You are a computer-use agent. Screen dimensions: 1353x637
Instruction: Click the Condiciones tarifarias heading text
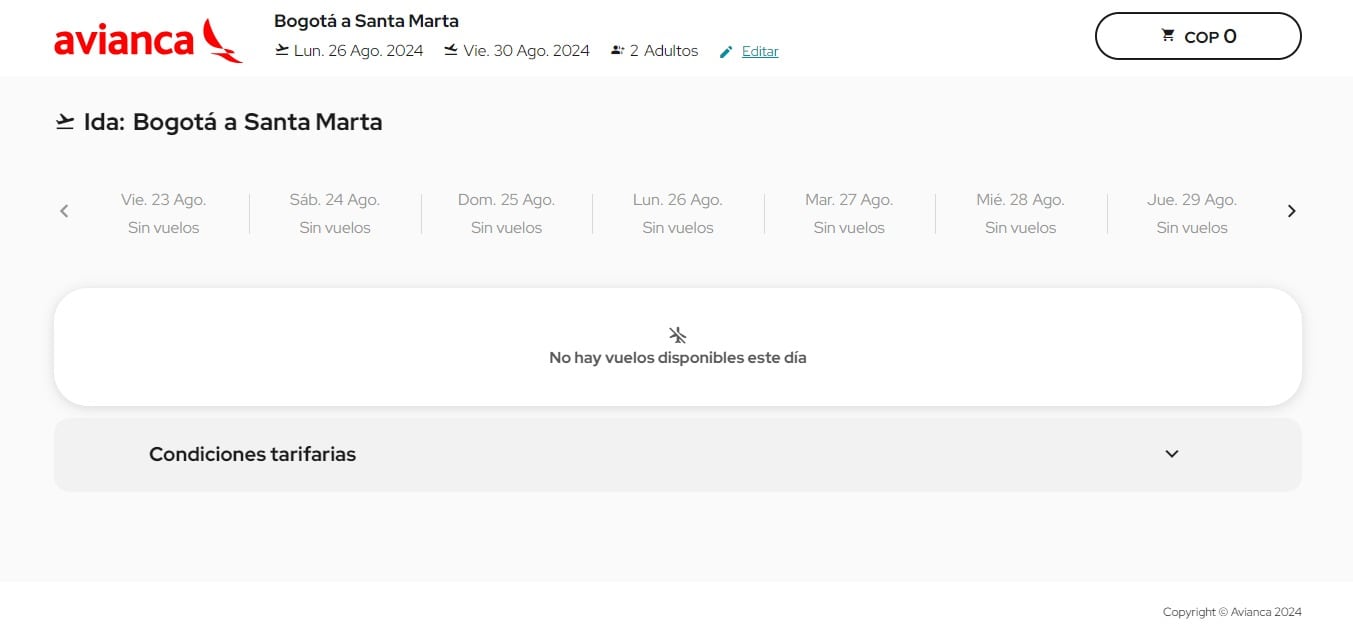tap(252, 454)
